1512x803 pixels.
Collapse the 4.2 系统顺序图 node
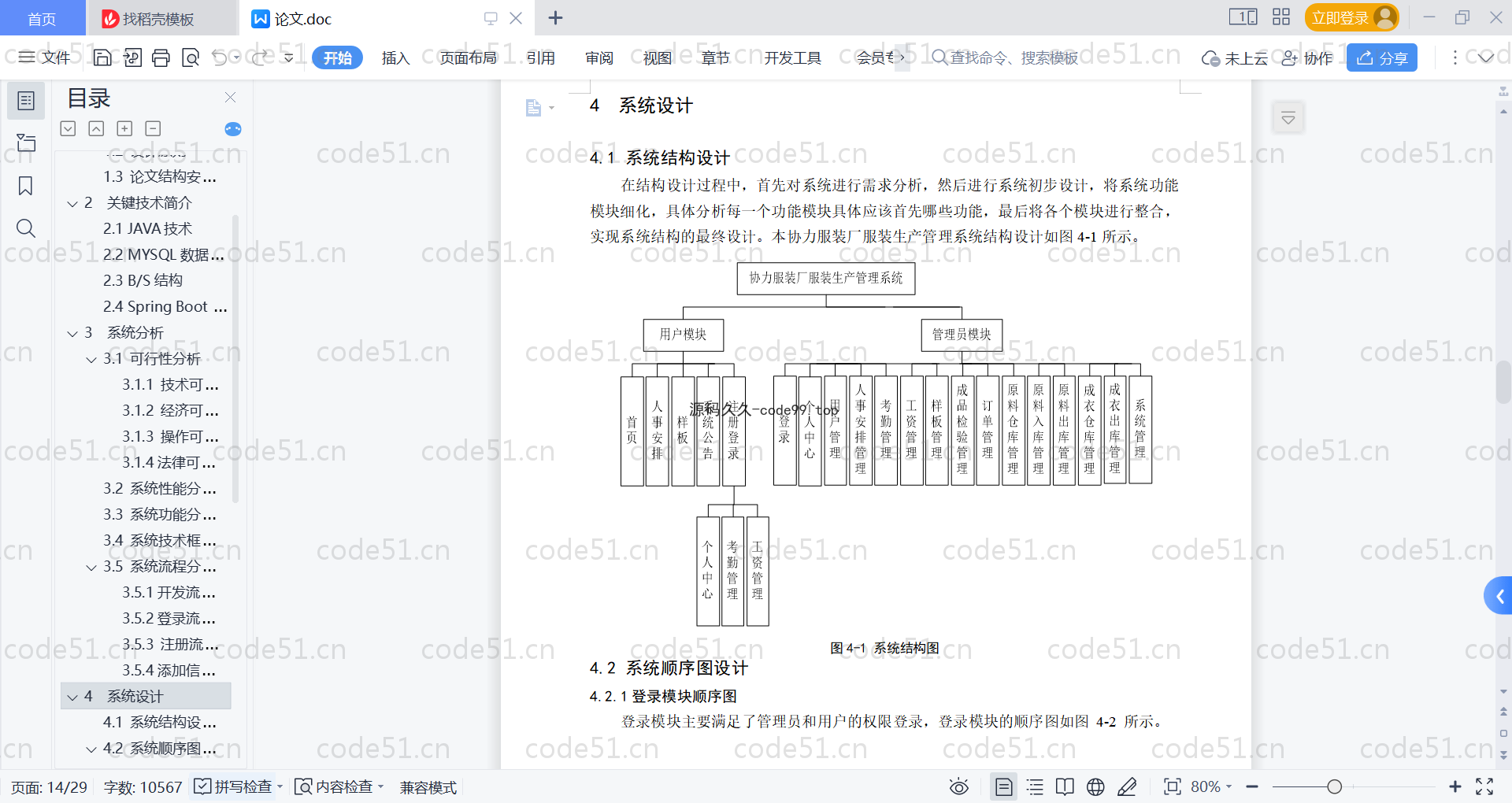(x=91, y=749)
